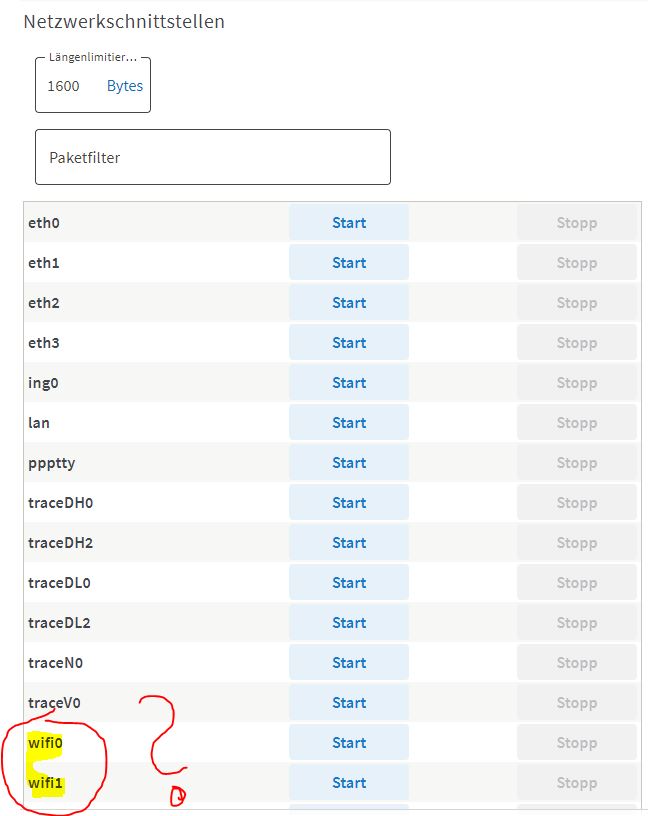This screenshot has height=816, width=648.
Task: Start packet capture on wifi0
Action: pos(349,743)
